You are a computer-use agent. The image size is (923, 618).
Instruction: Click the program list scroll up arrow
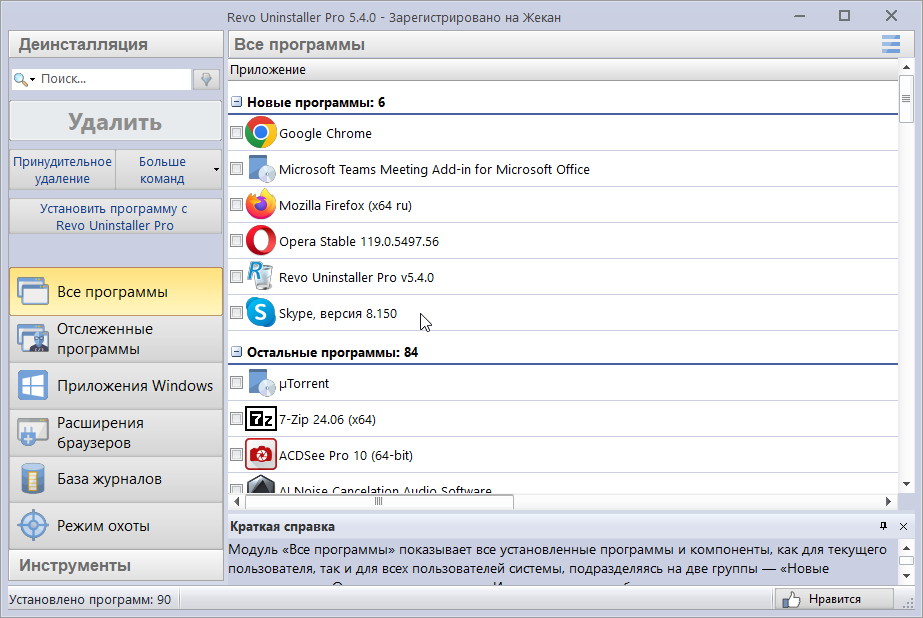[x=906, y=67]
